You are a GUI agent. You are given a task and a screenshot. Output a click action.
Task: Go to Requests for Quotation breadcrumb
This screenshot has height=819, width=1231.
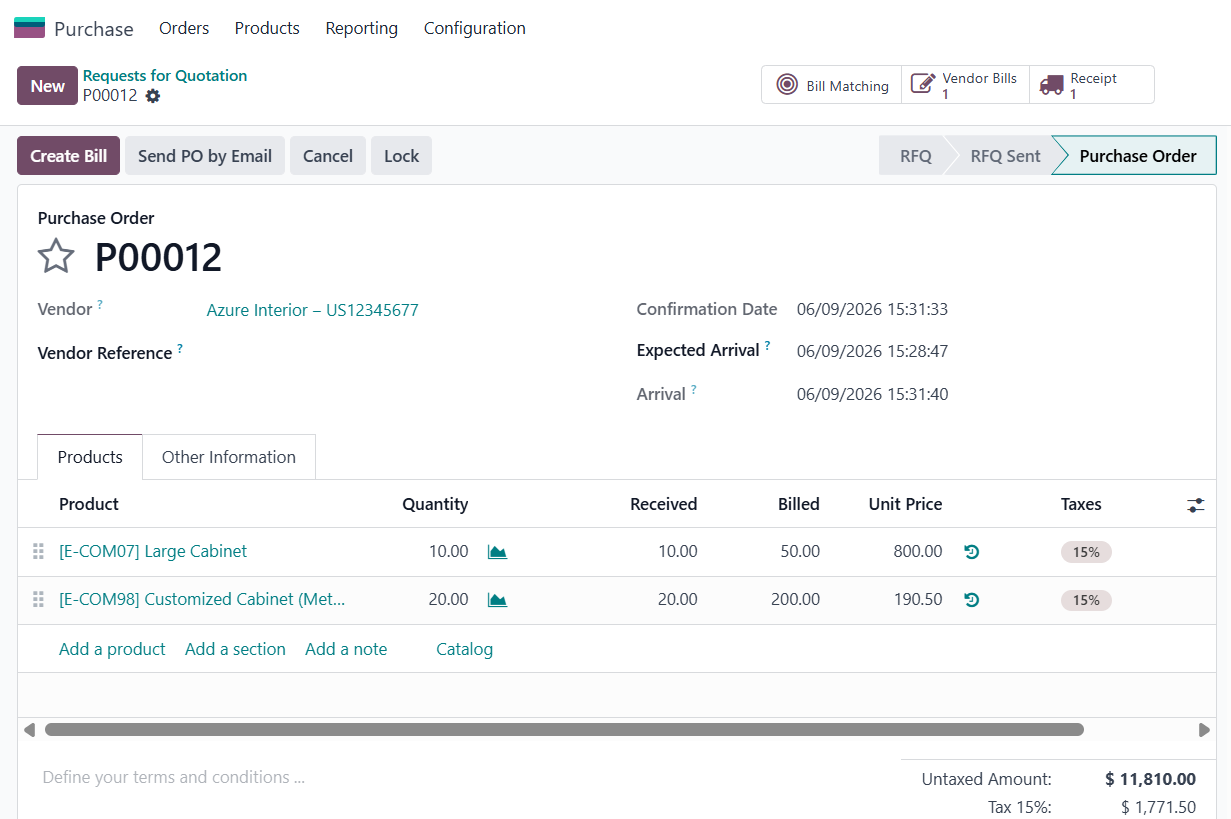click(165, 76)
